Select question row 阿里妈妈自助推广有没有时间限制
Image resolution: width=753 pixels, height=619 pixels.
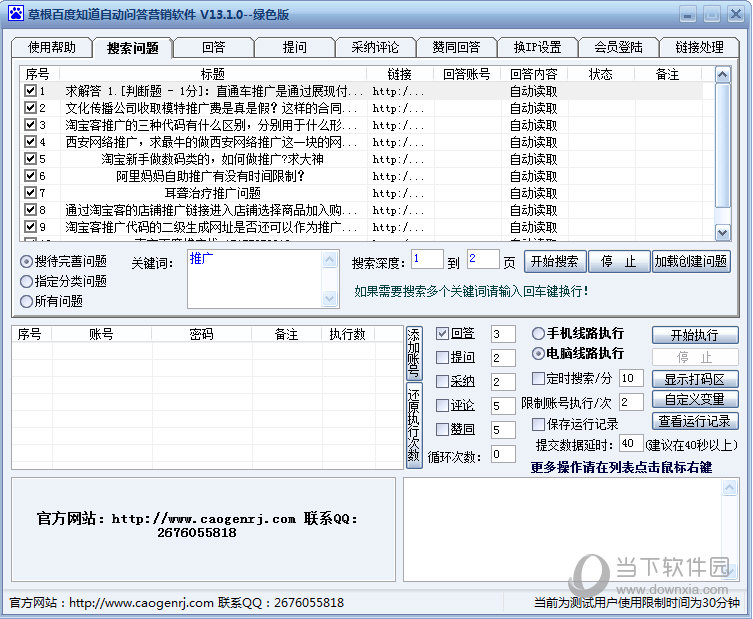click(x=360, y=176)
